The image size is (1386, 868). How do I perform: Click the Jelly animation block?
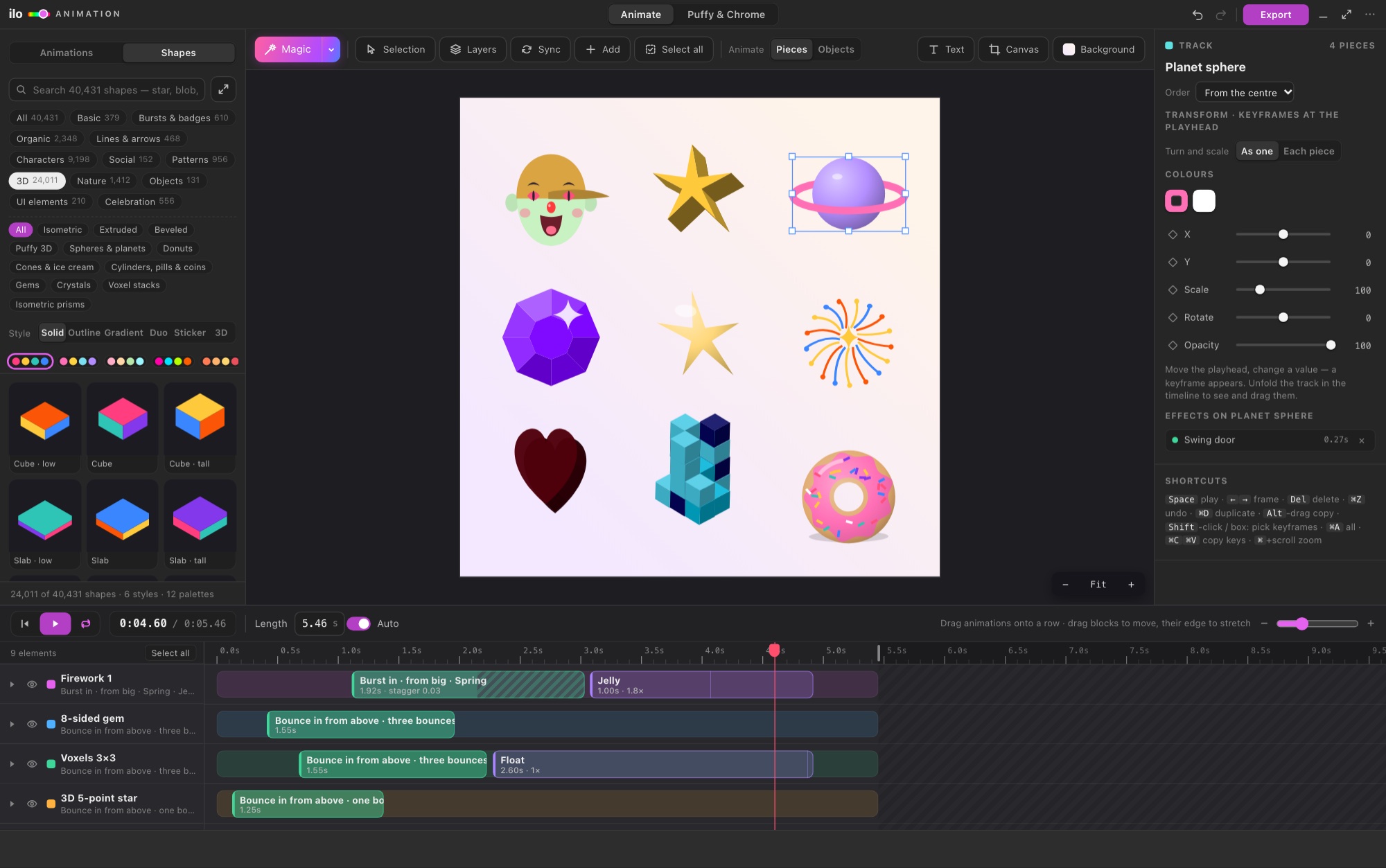coord(701,684)
